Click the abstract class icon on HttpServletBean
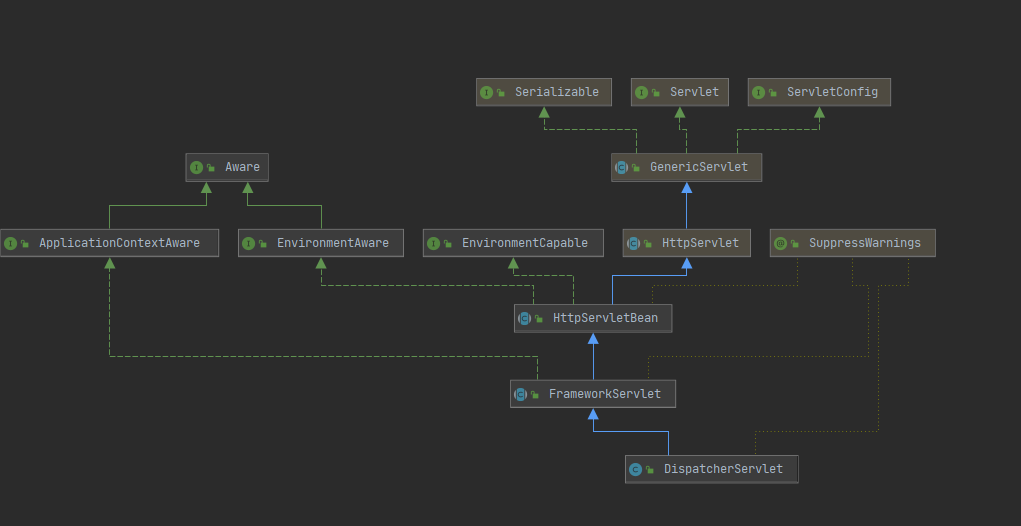Image resolution: width=1021 pixels, height=526 pixels. [524, 318]
